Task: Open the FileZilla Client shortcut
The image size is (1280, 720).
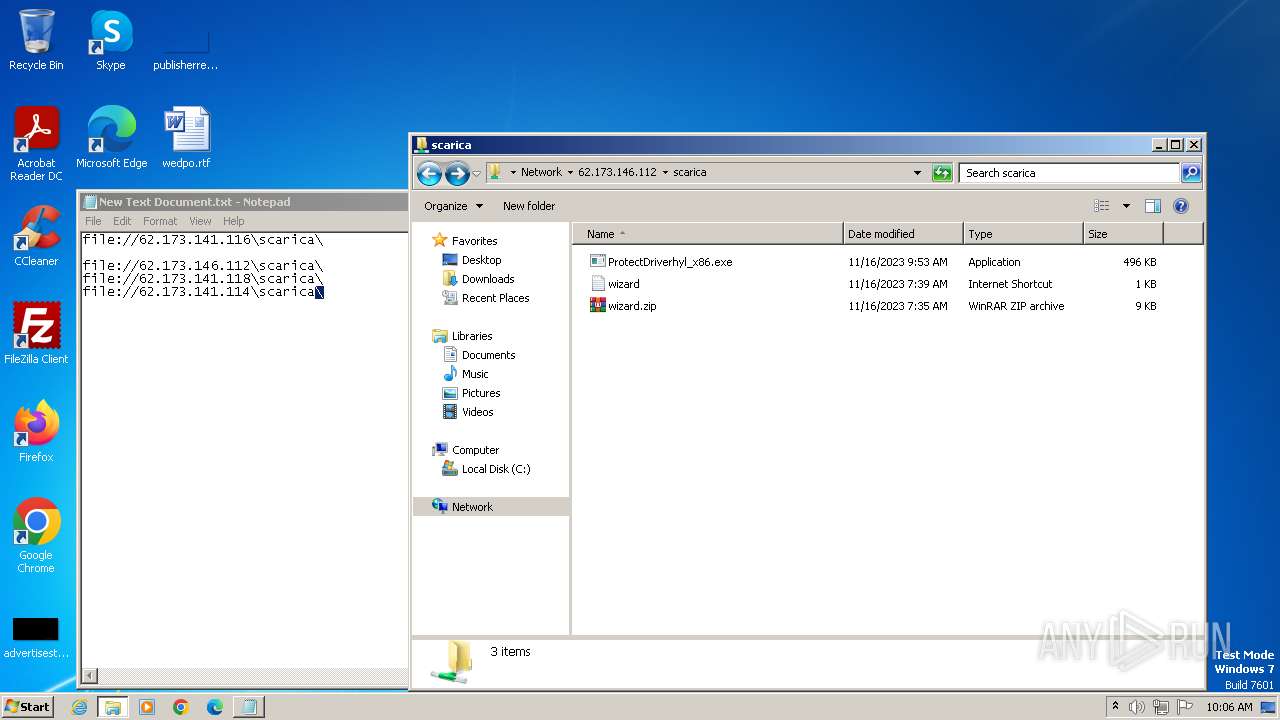Action: [36, 334]
